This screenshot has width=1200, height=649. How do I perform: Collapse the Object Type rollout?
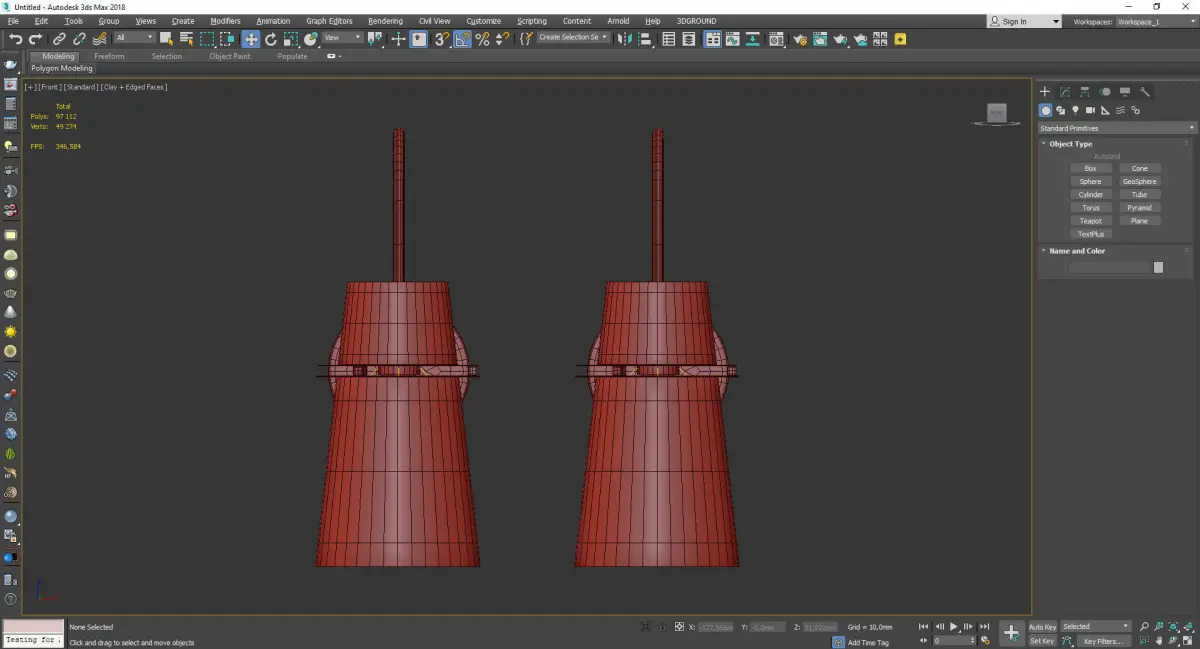click(1070, 144)
